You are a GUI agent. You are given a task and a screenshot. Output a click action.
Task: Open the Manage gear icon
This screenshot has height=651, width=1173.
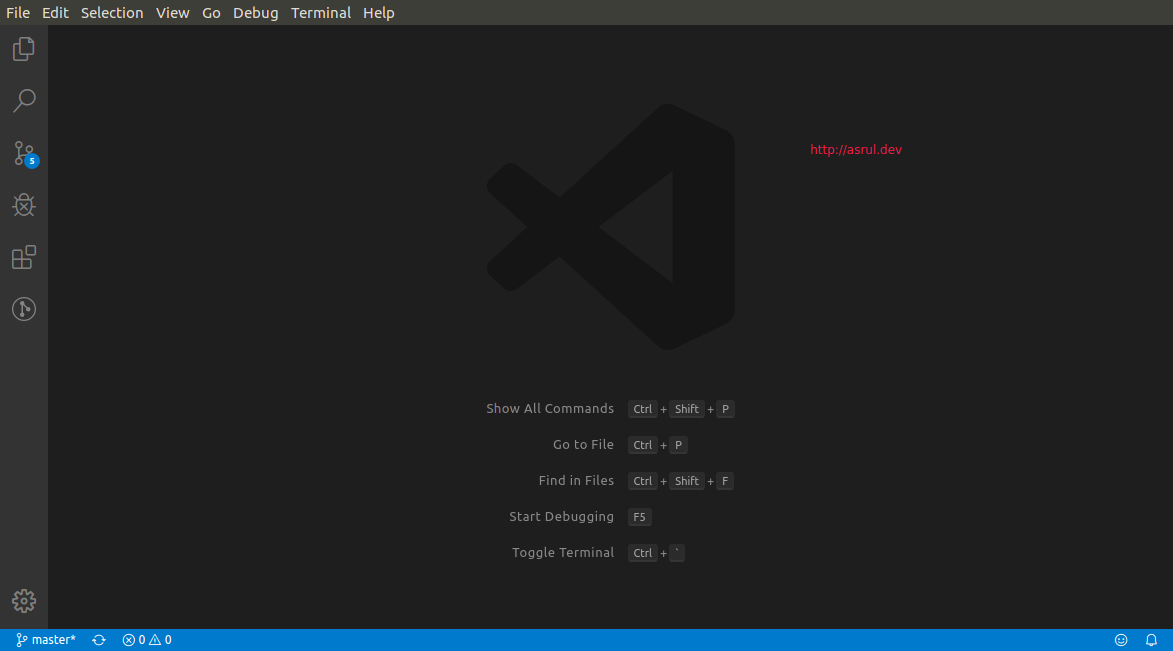pos(24,601)
